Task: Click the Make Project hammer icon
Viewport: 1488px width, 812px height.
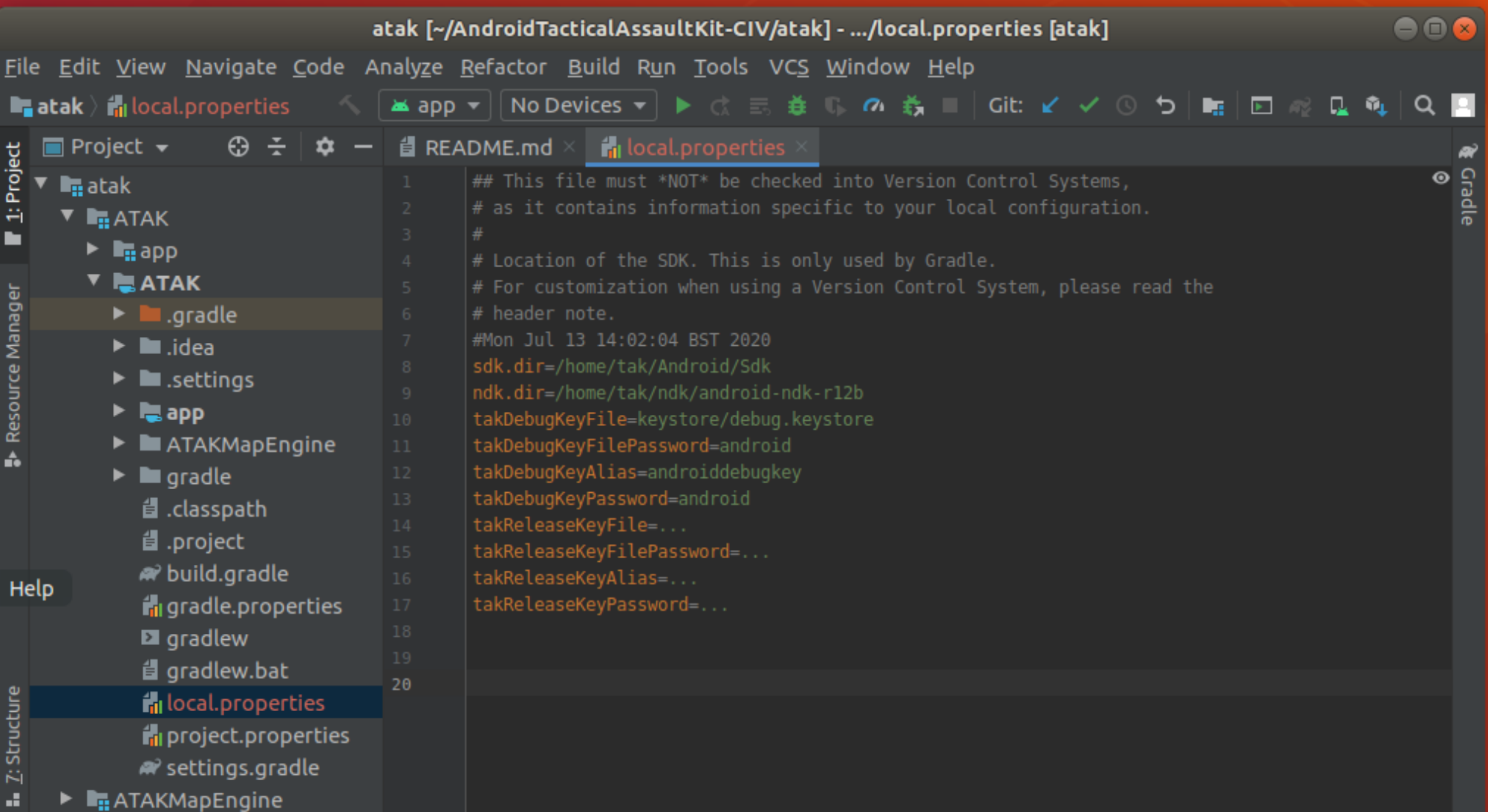Action: pos(349,105)
